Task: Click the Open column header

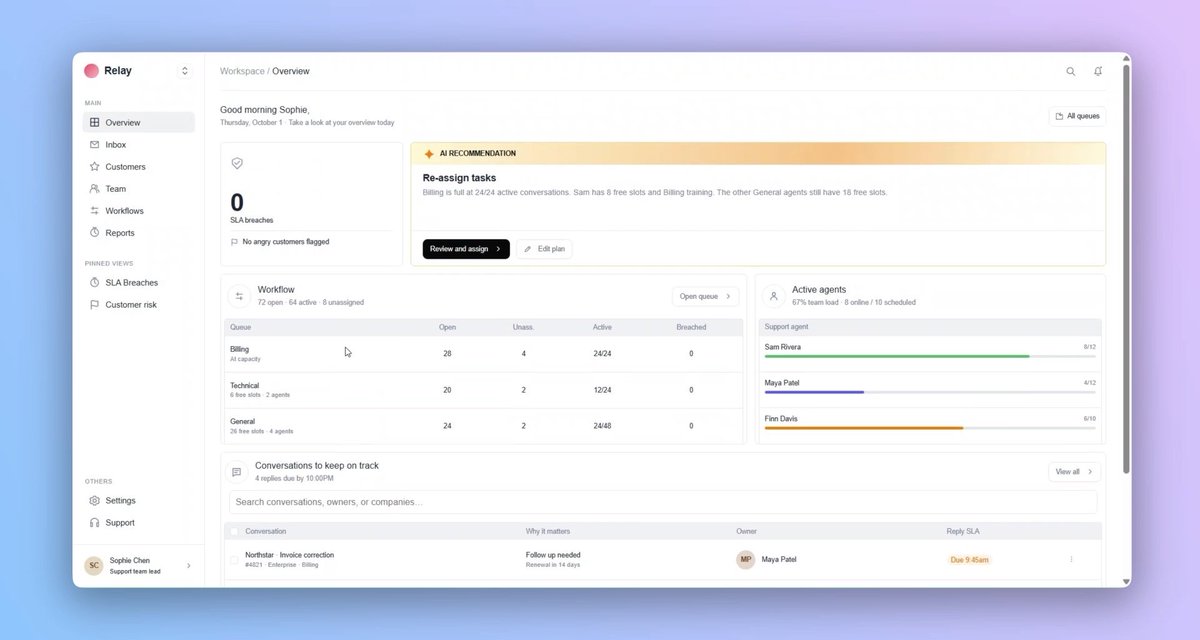Action: point(447,327)
